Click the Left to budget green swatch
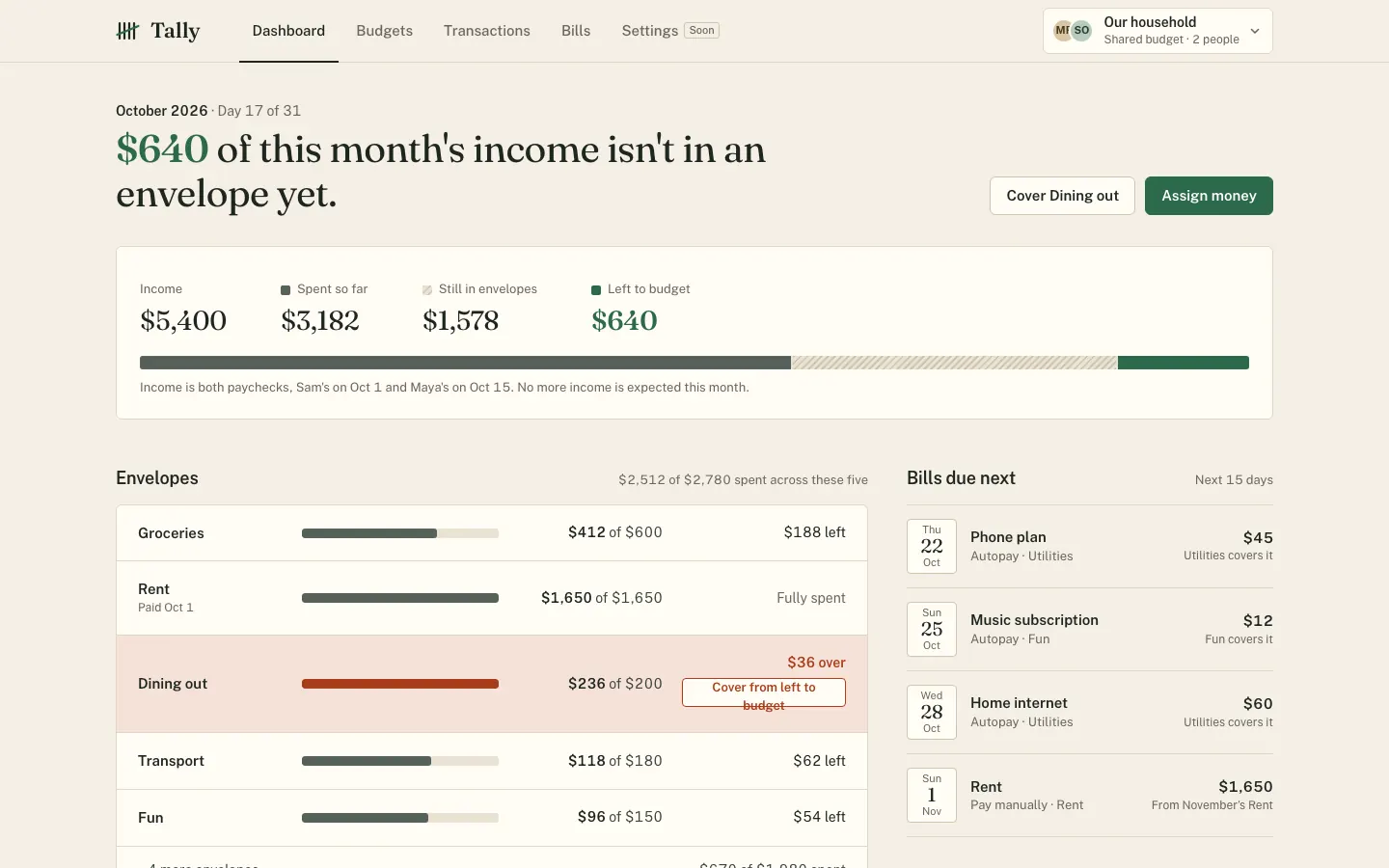Image resolution: width=1389 pixels, height=868 pixels. pyautogui.click(x=596, y=290)
